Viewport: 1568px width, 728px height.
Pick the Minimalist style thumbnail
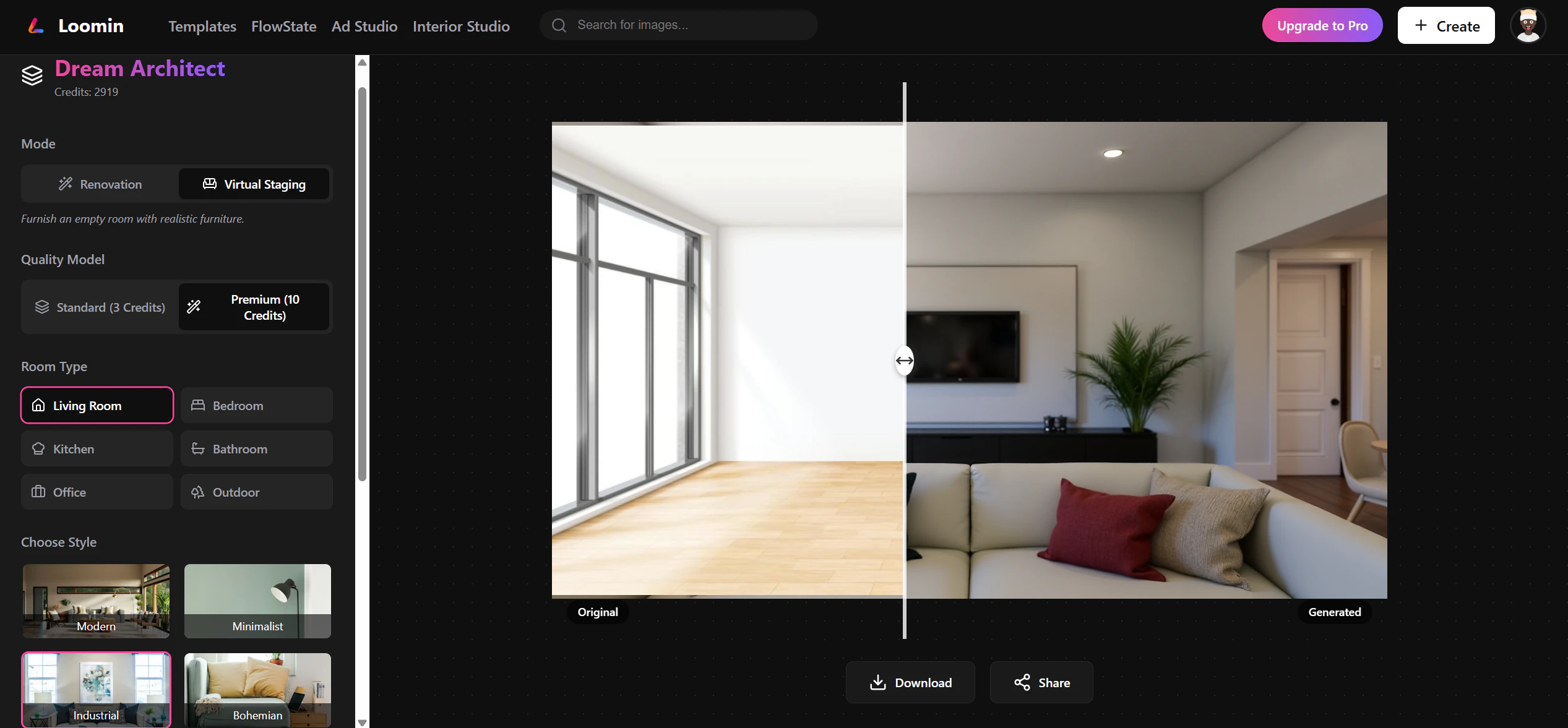257,601
